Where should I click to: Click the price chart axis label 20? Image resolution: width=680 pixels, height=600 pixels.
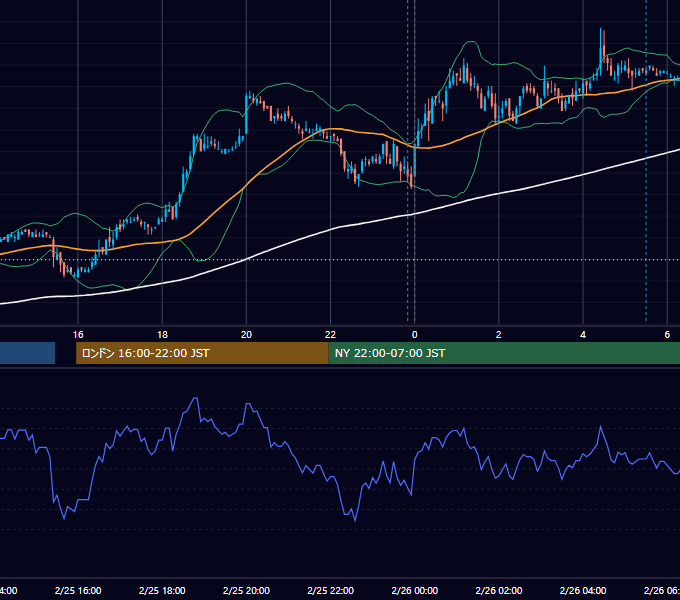point(246,335)
